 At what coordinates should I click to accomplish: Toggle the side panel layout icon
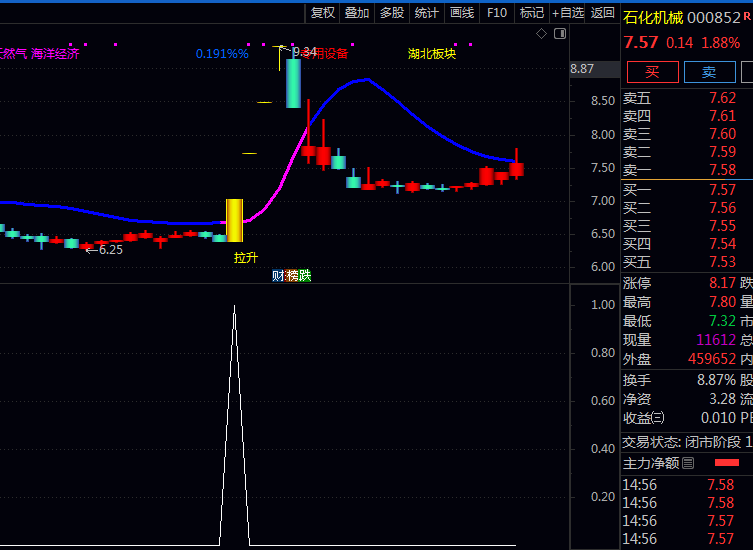pos(560,34)
